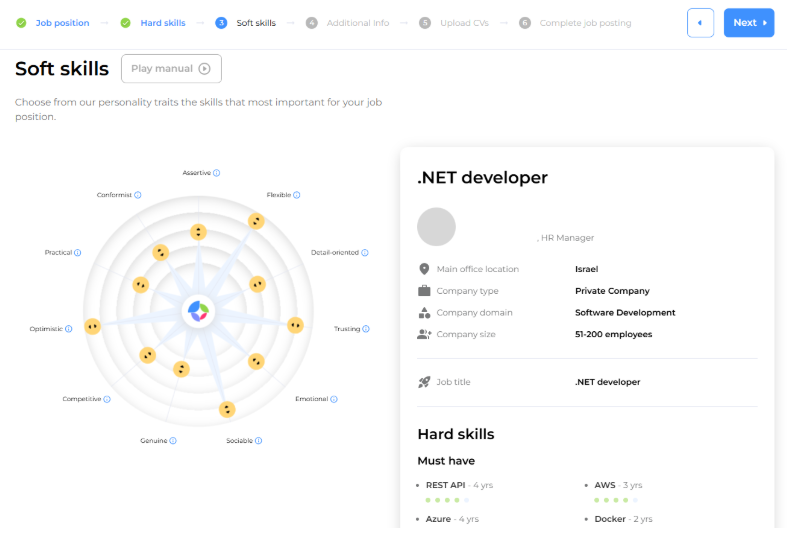The image size is (787, 543).
Task: Jump to the Additional info step
Action: pos(357,23)
